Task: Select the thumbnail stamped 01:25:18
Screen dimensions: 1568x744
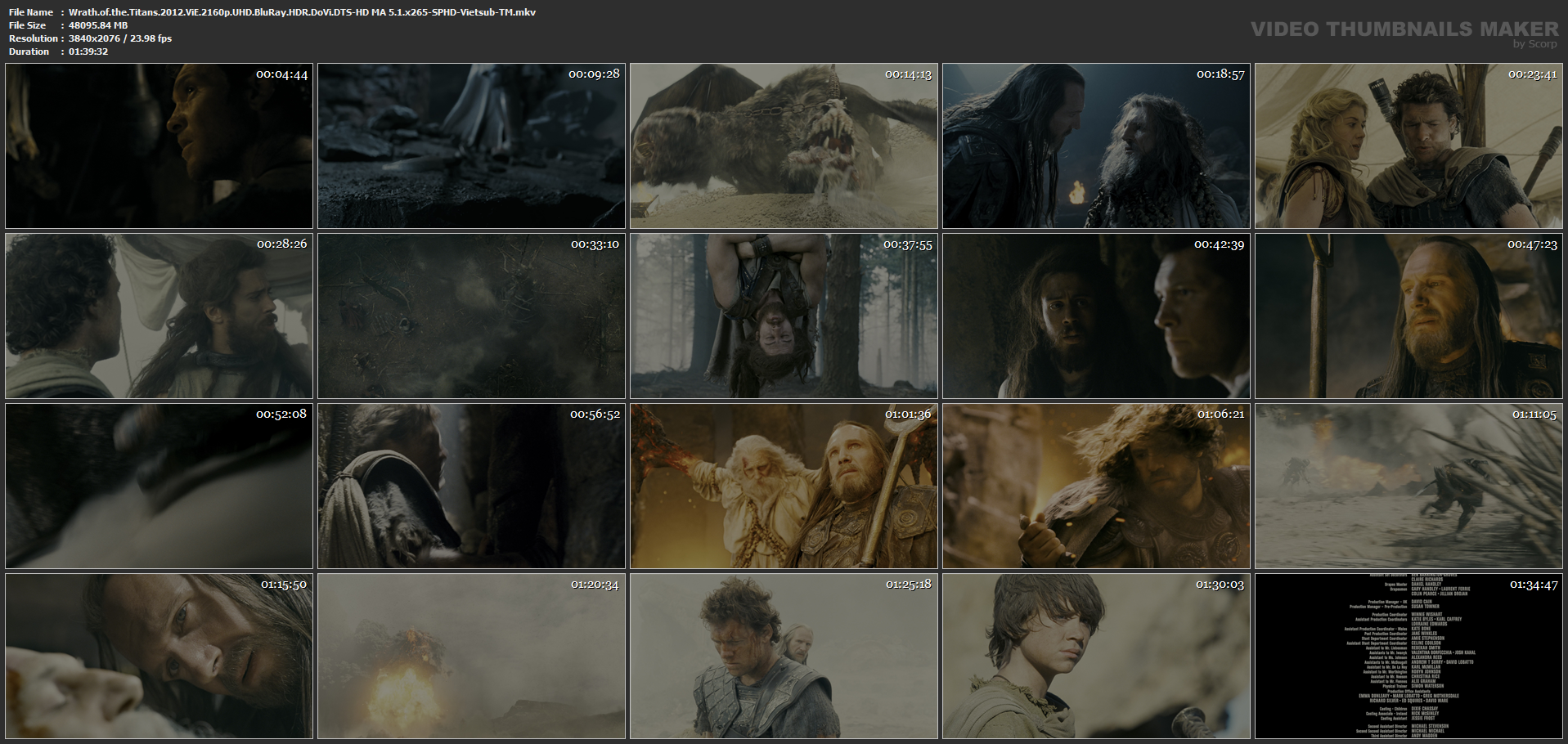Action: (784, 657)
